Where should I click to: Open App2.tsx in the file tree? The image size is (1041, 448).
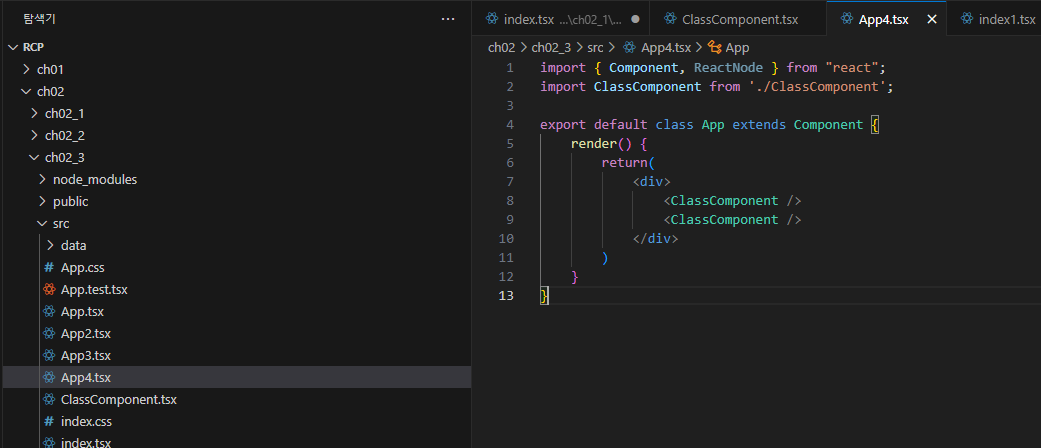coord(86,333)
